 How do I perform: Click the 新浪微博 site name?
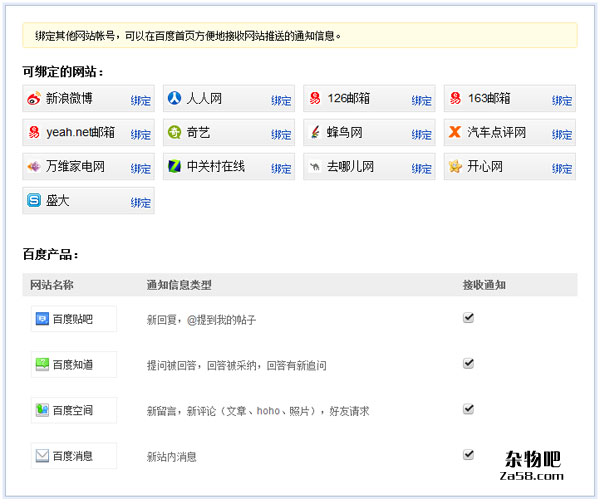(x=69, y=98)
